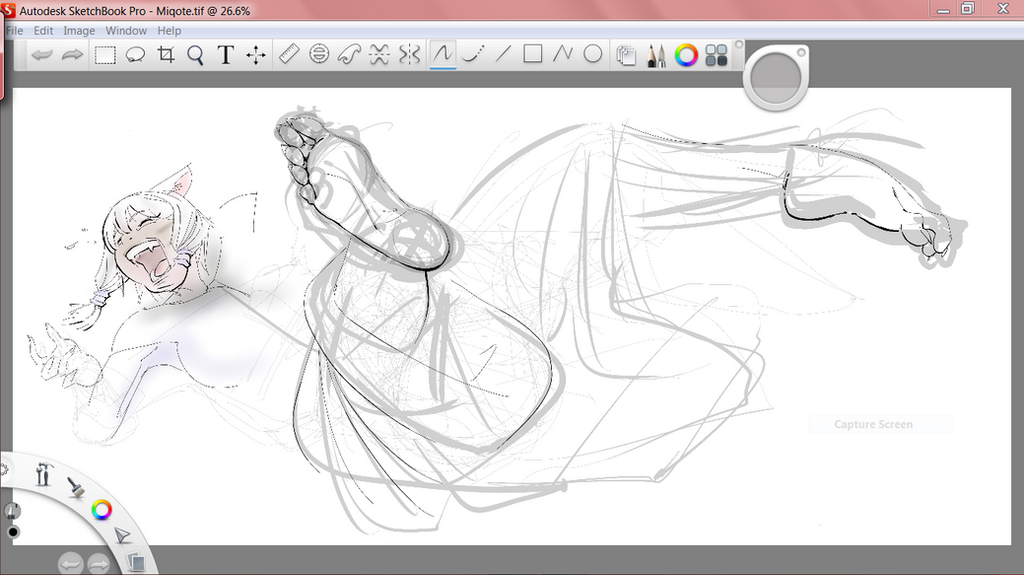This screenshot has width=1024, height=575.
Task: Select the lasso selection tool
Action: (x=135, y=55)
